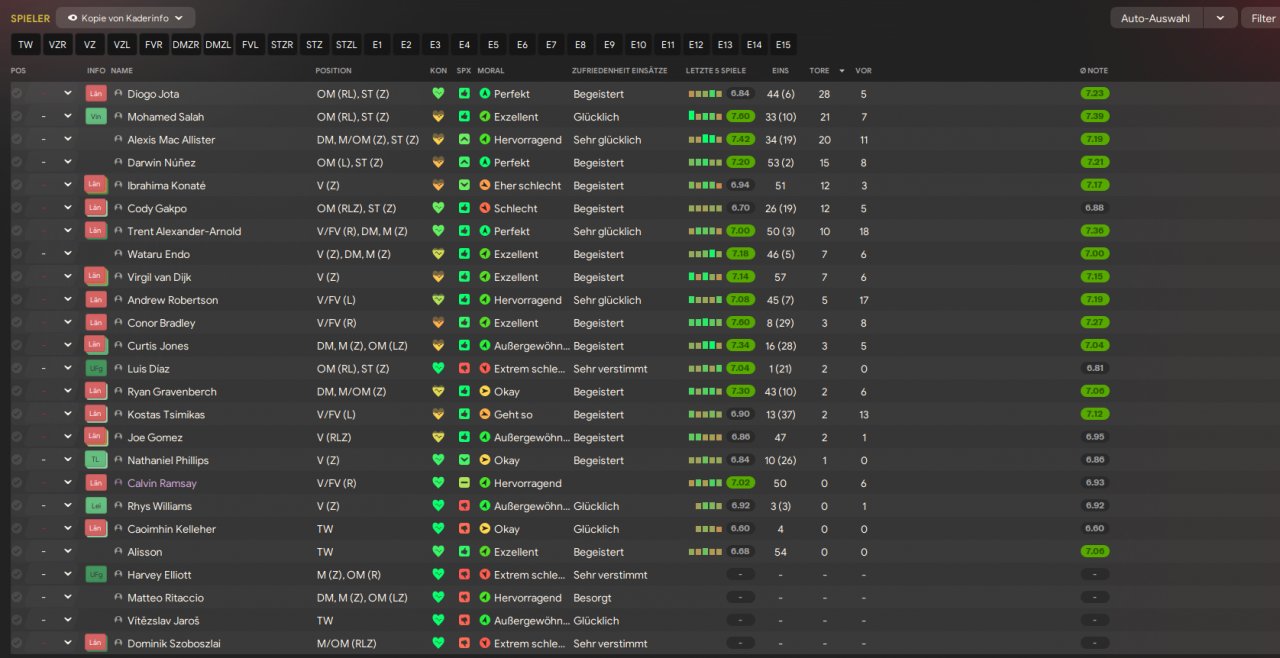This screenshot has height=658, width=1280.
Task: Toggle selection circle for Mohamed Salah
Action: (x=16, y=116)
